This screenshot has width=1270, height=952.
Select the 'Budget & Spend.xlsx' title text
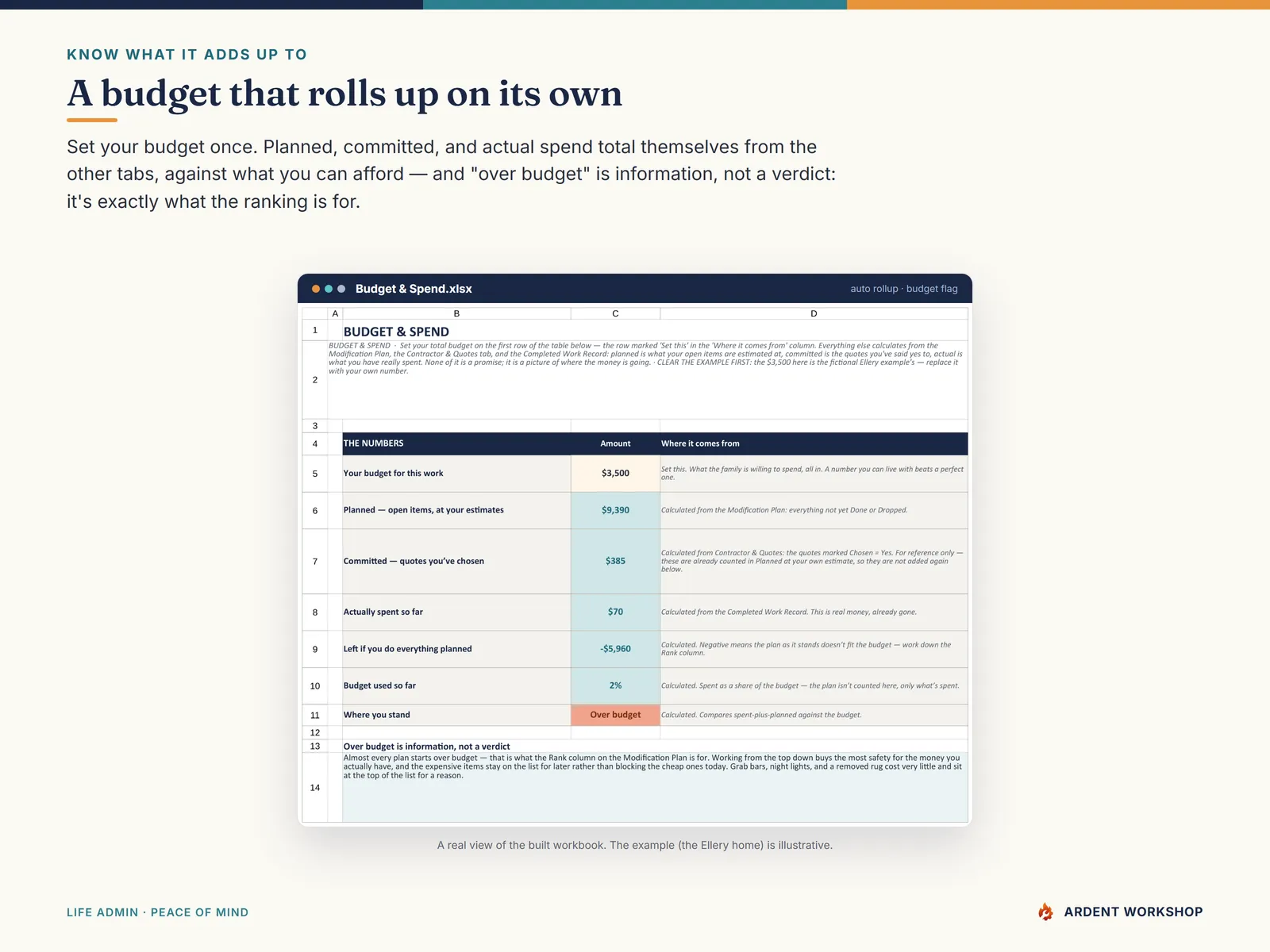tap(414, 289)
